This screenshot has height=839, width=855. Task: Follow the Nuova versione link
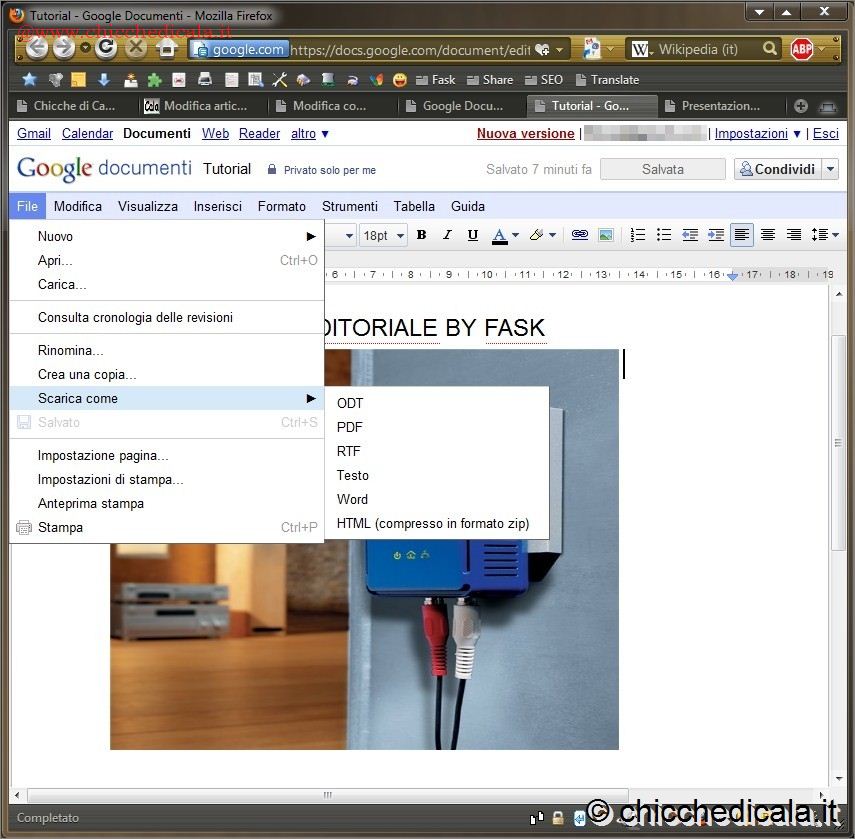[x=525, y=133]
